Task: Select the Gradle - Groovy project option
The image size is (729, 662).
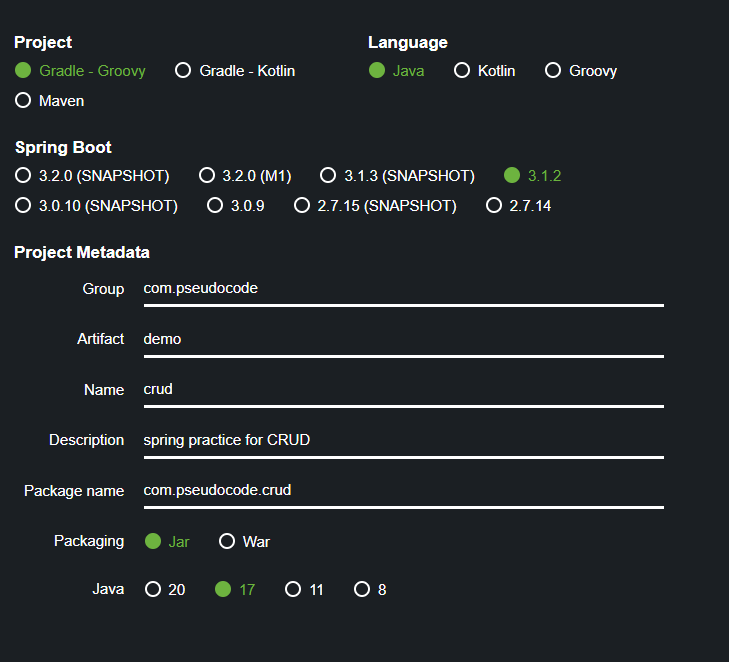Action: coord(80,71)
